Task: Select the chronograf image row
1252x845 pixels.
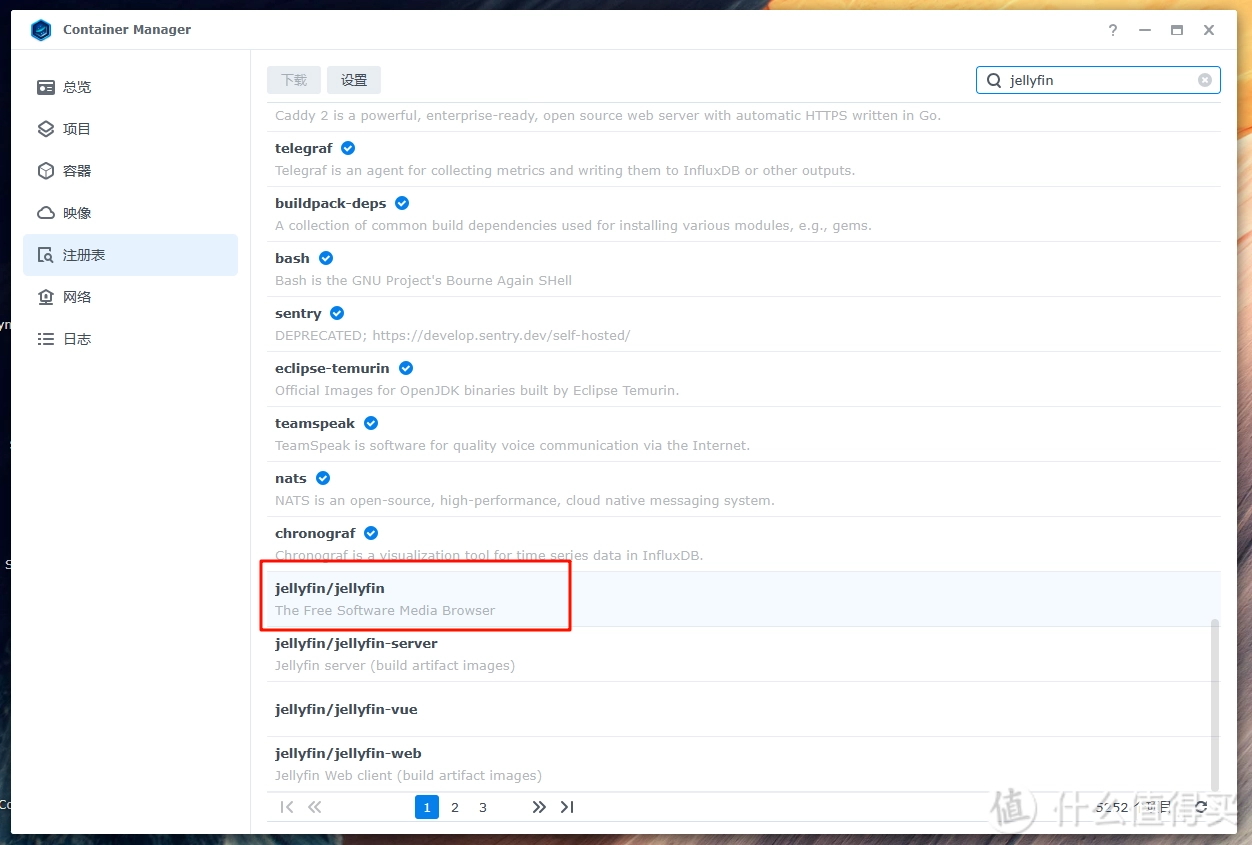Action: point(743,544)
